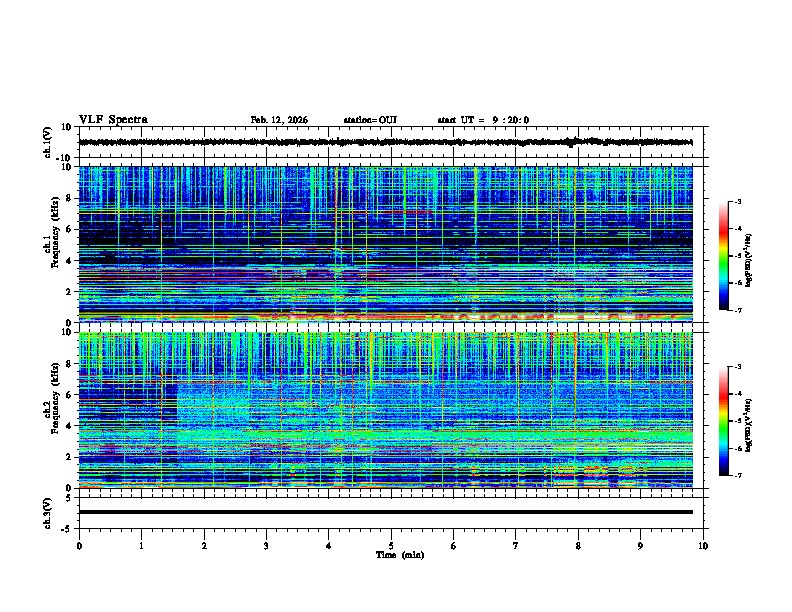Click the "6" kHz tick on ch.2 frequency axis

[x=69, y=395]
